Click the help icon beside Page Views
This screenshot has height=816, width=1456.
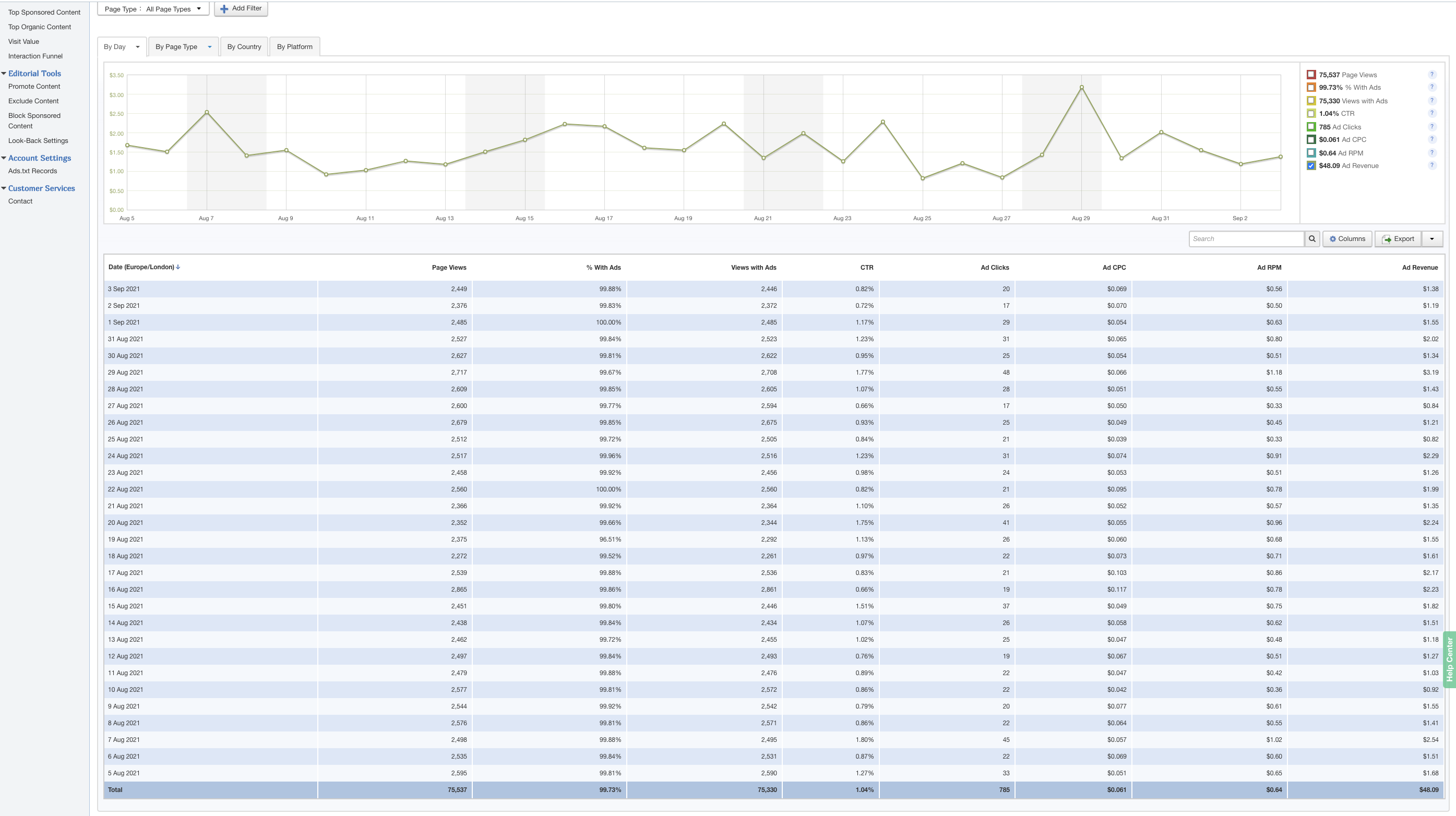1431,75
